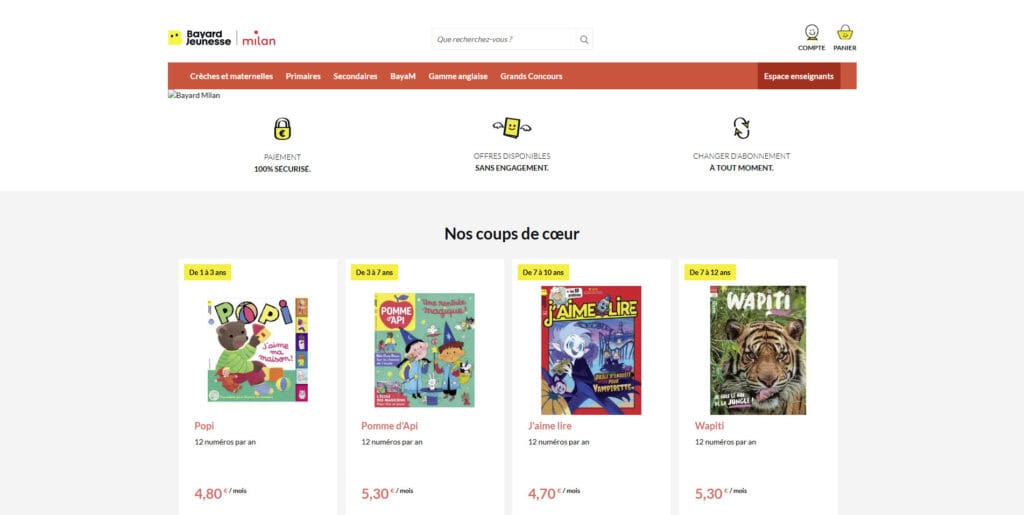Click the secure payment padlock icon
Viewport: 1024px width, 515px height.
pos(282,129)
